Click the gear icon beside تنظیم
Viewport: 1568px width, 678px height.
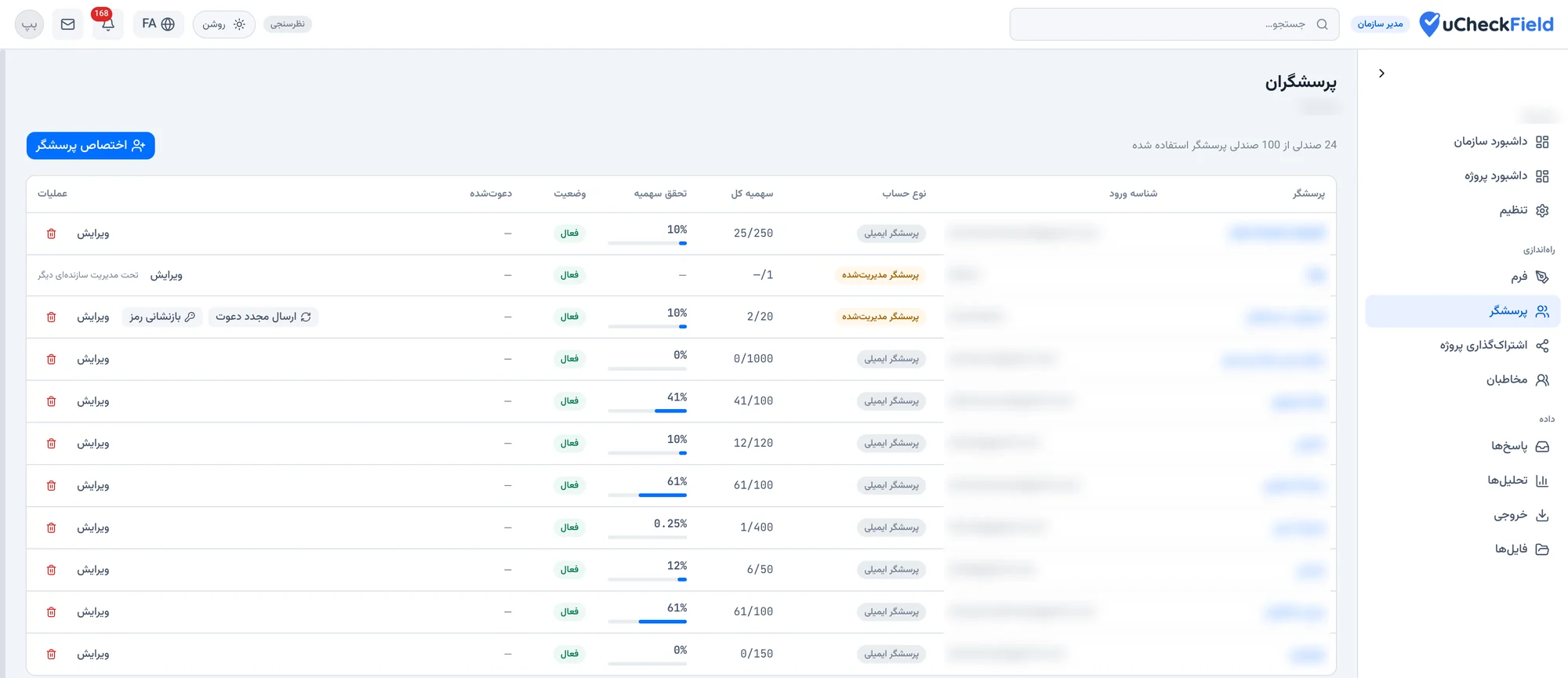coord(1542,210)
